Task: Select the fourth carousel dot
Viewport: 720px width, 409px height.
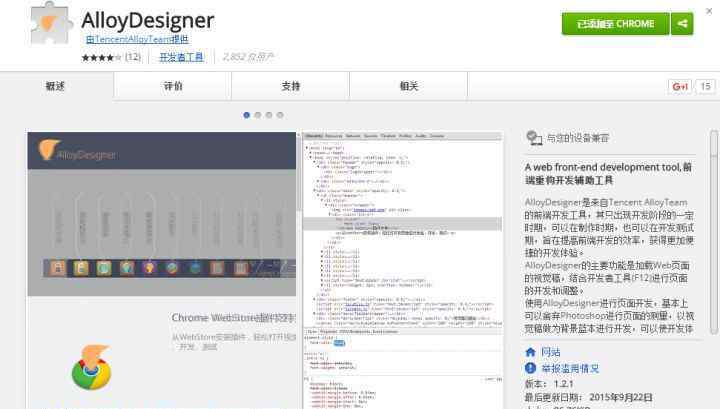Action: (280, 115)
